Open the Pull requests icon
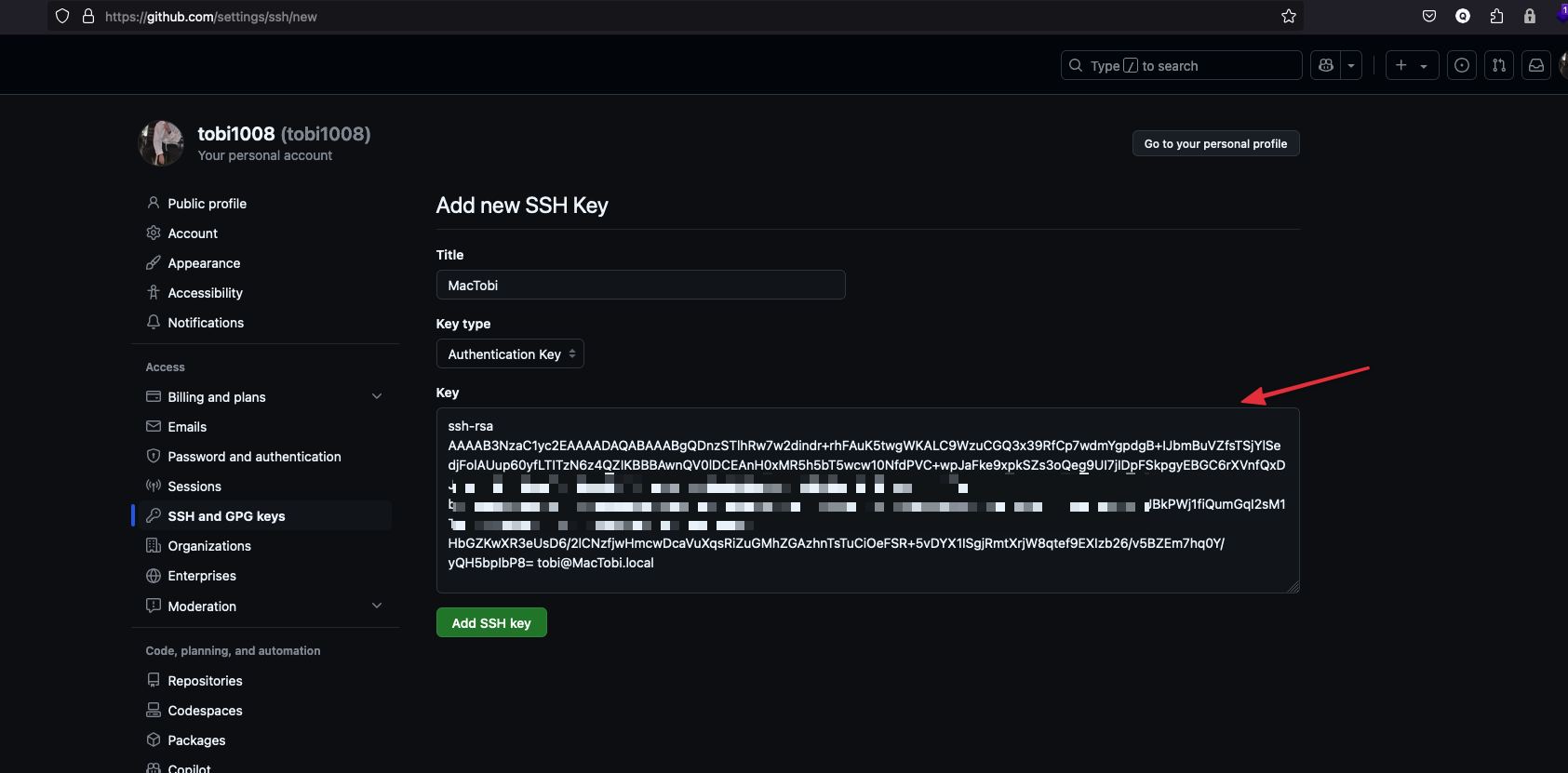The image size is (1568, 773). [x=1498, y=65]
